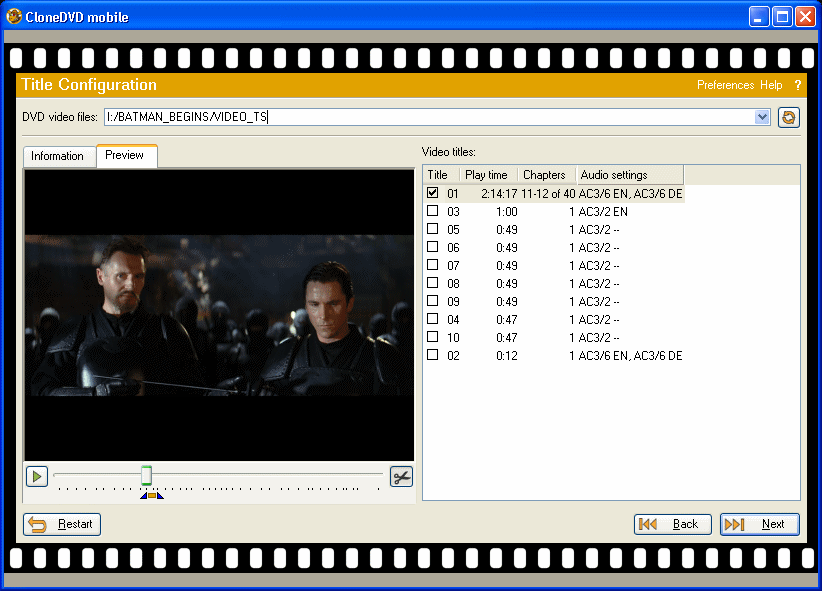822x591 pixels.
Task: Check title 07 checkbox
Action: (432, 265)
